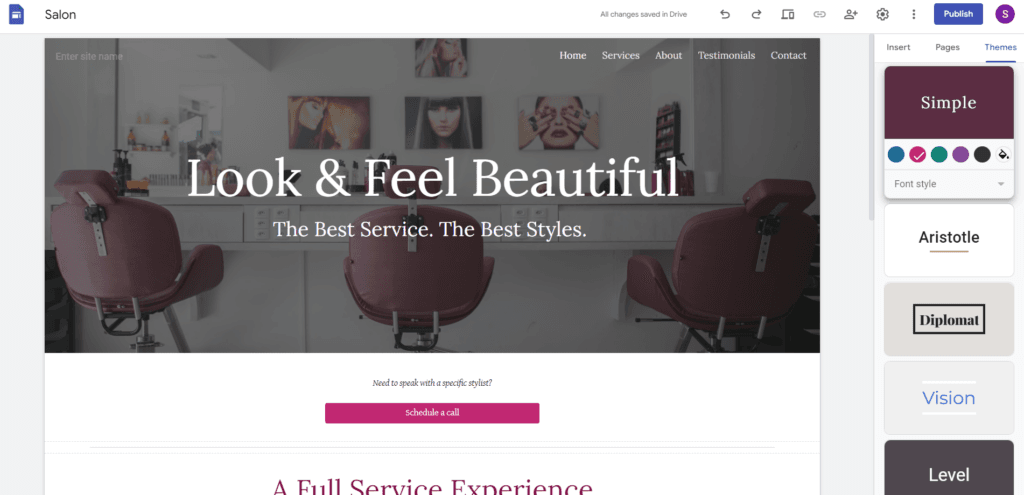Viewport: 1024px width, 495px height.
Task: Select the purple theme color
Action: (x=960, y=155)
